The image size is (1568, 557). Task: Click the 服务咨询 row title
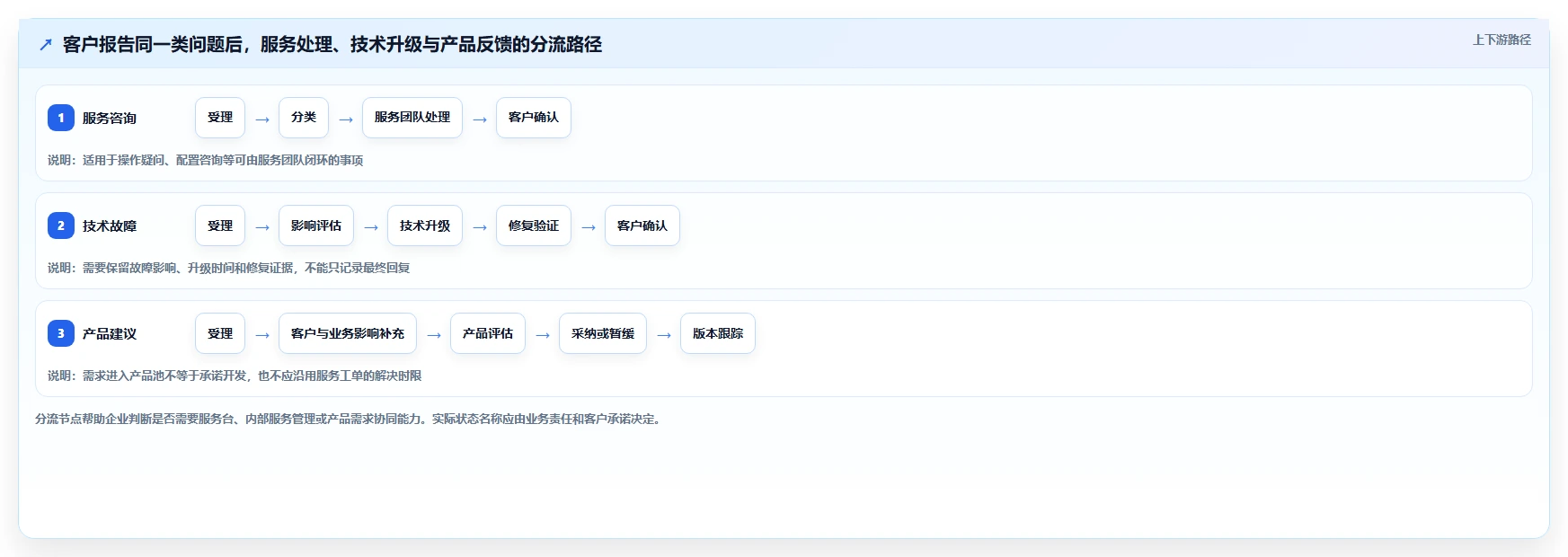110,119
